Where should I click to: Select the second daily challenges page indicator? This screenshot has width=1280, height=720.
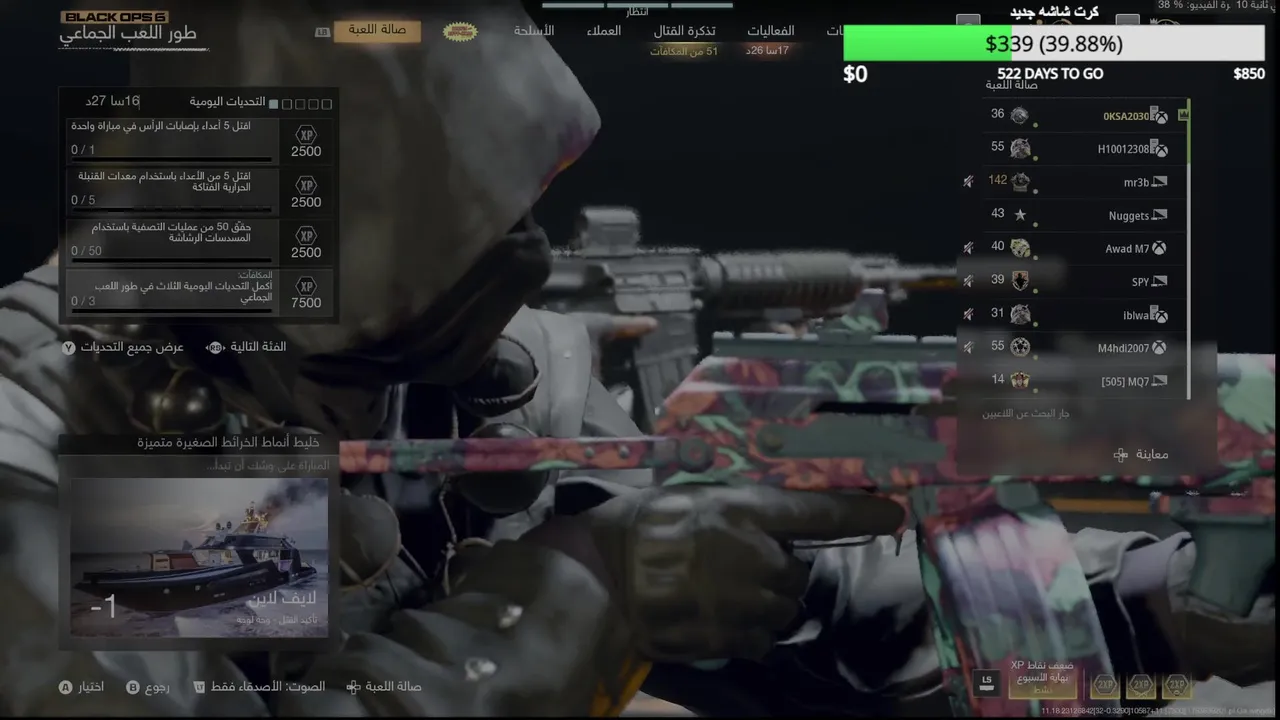[288, 104]
